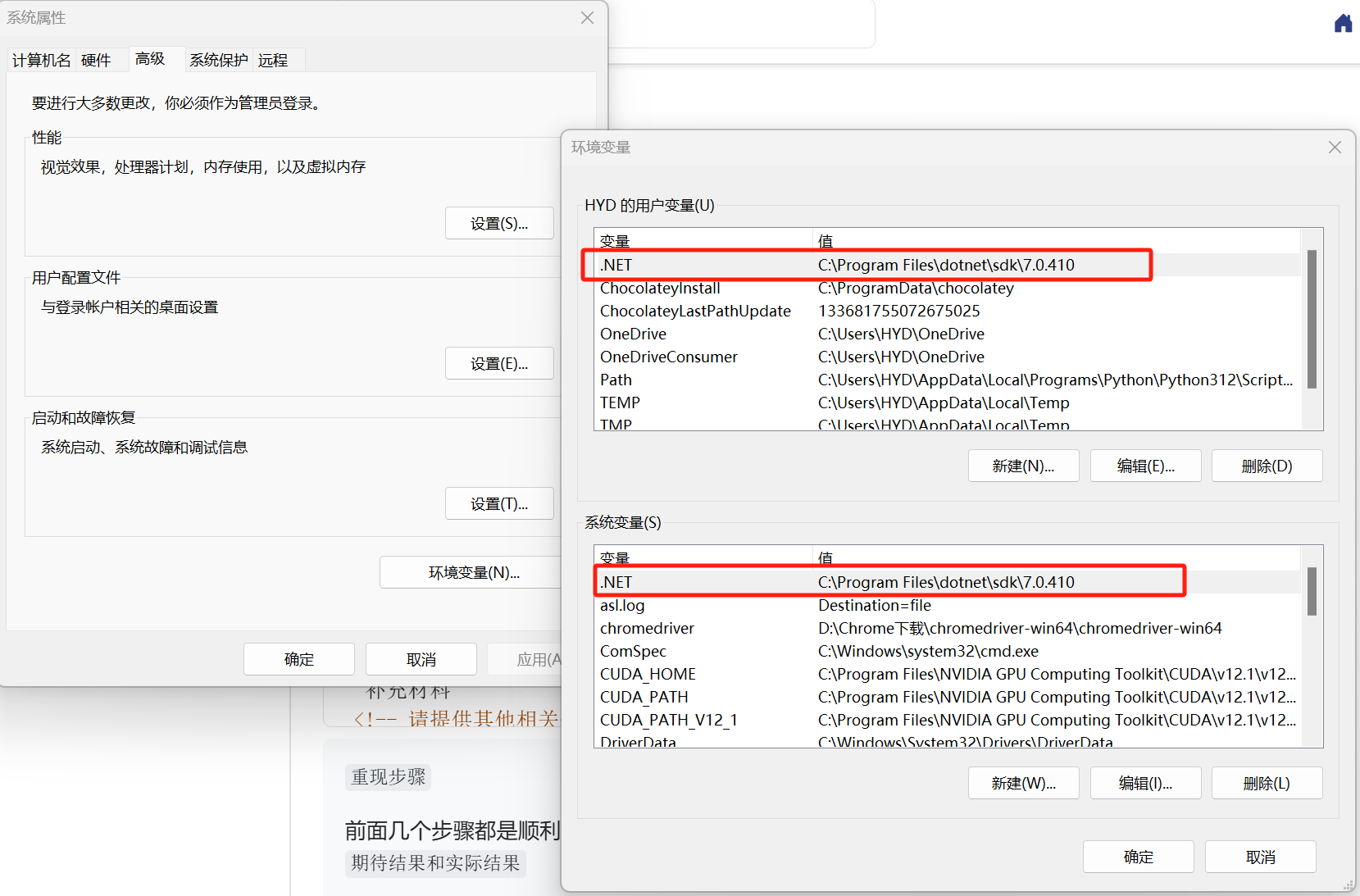
Task: Click the system variables list scrollbar
Action: 1312,592
